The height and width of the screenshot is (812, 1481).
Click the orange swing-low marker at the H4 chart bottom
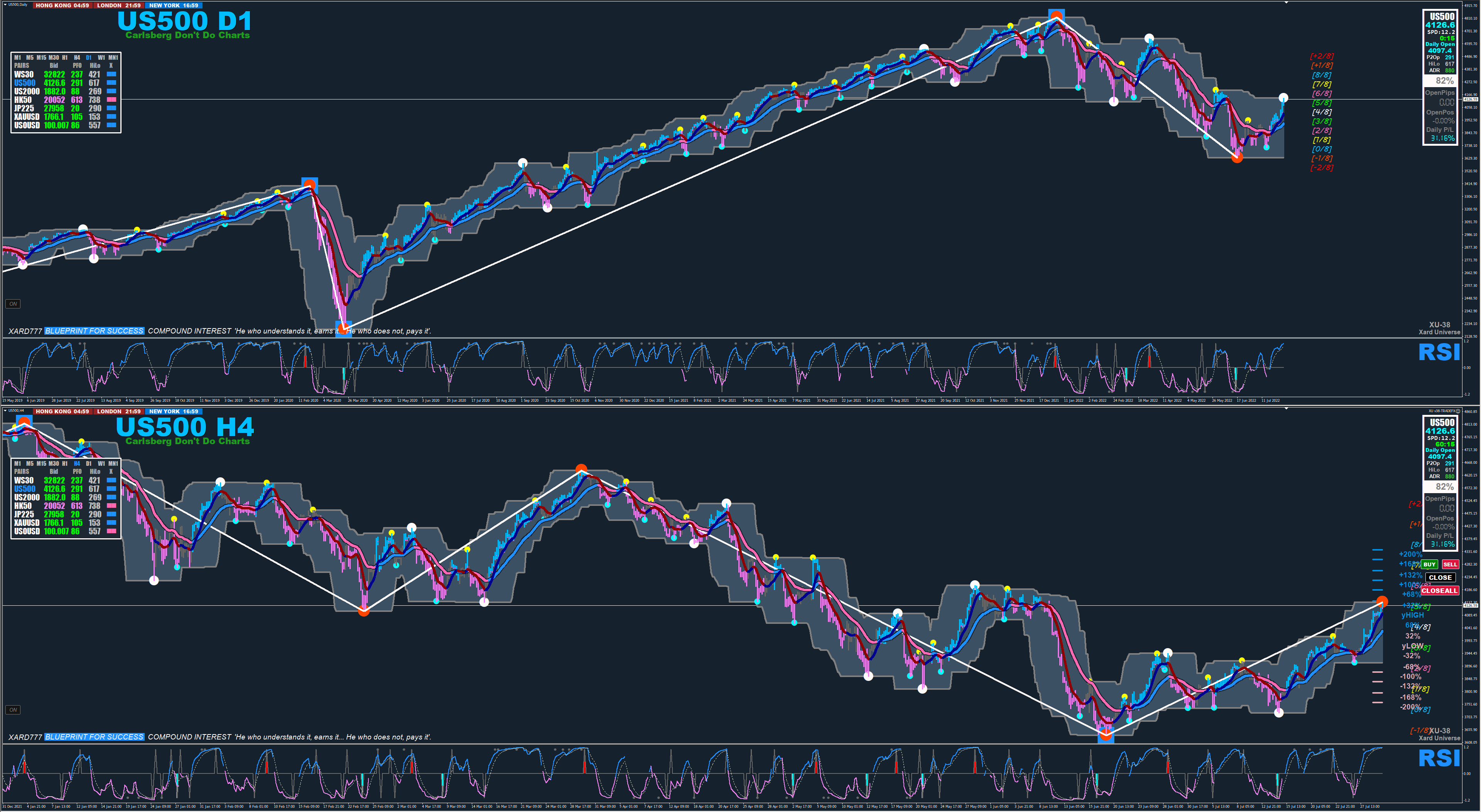click(1106, 735)
